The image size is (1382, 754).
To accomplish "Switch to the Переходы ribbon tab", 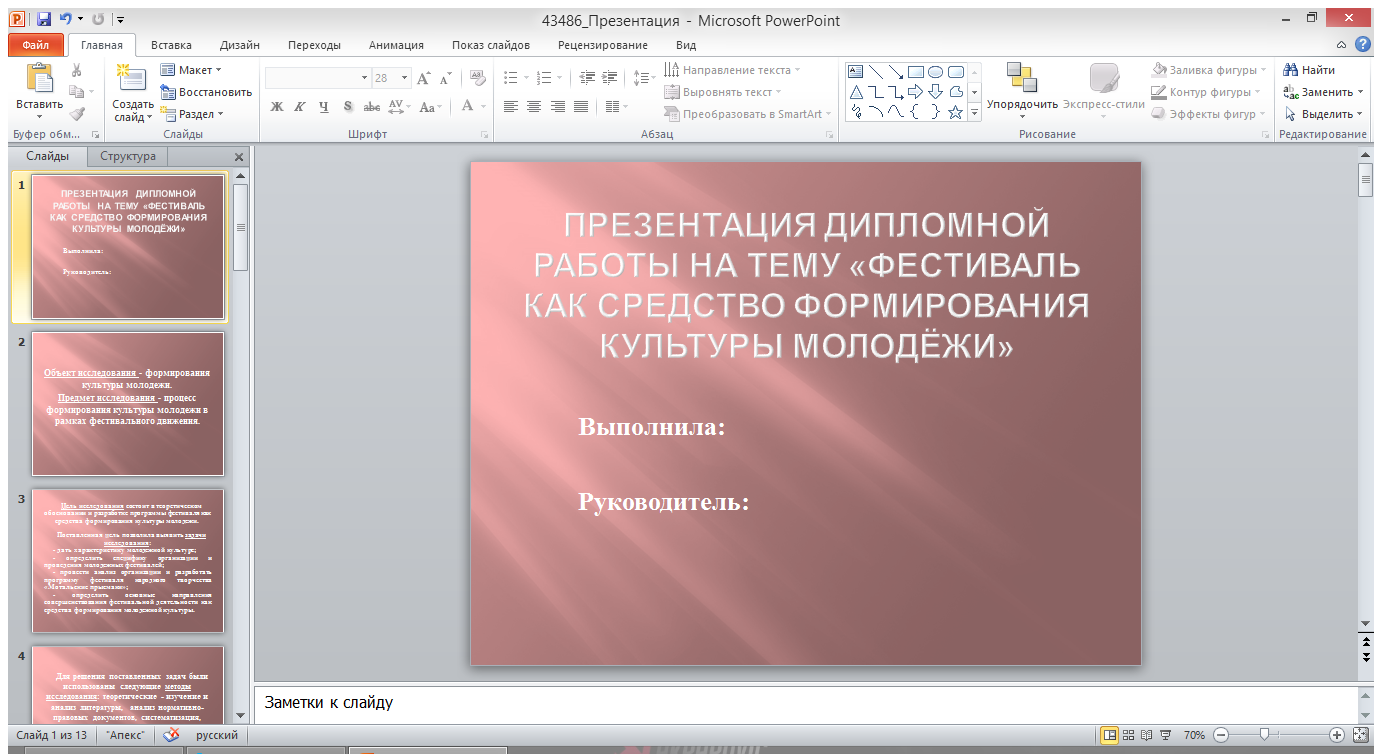I will (x=314, y=45).
